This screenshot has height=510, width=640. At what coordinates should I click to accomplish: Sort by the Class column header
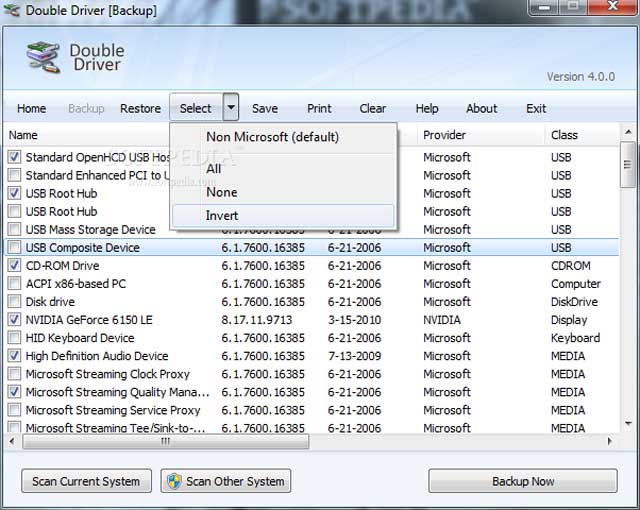tap(564, 135)
